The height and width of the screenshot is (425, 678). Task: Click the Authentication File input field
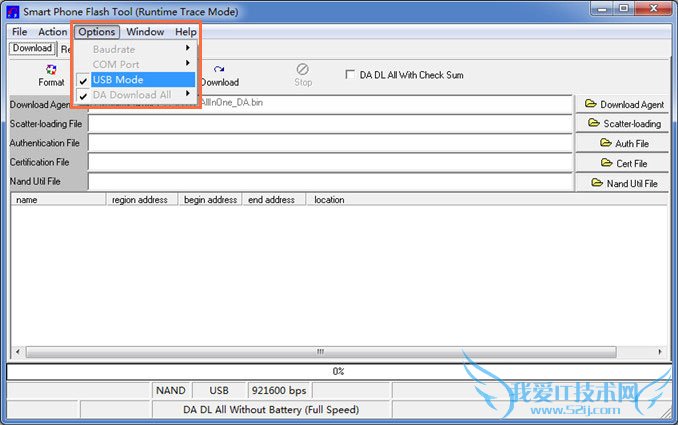click(x=330, y=143)
